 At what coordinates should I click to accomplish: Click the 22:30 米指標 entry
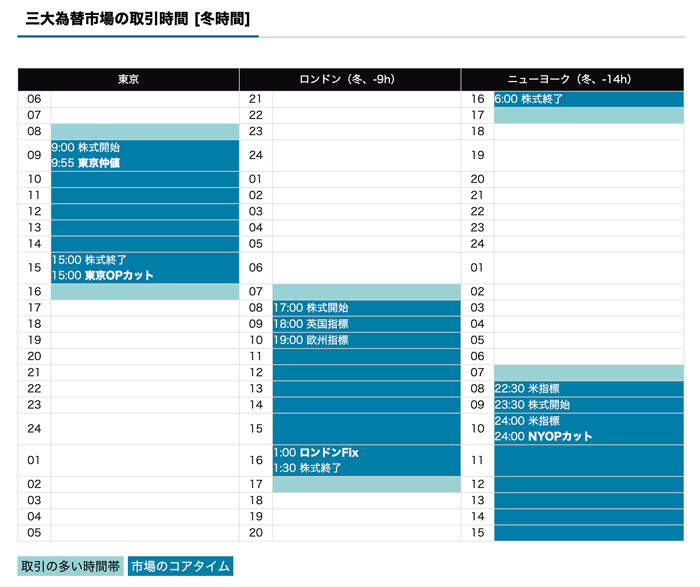click(527, 389)
